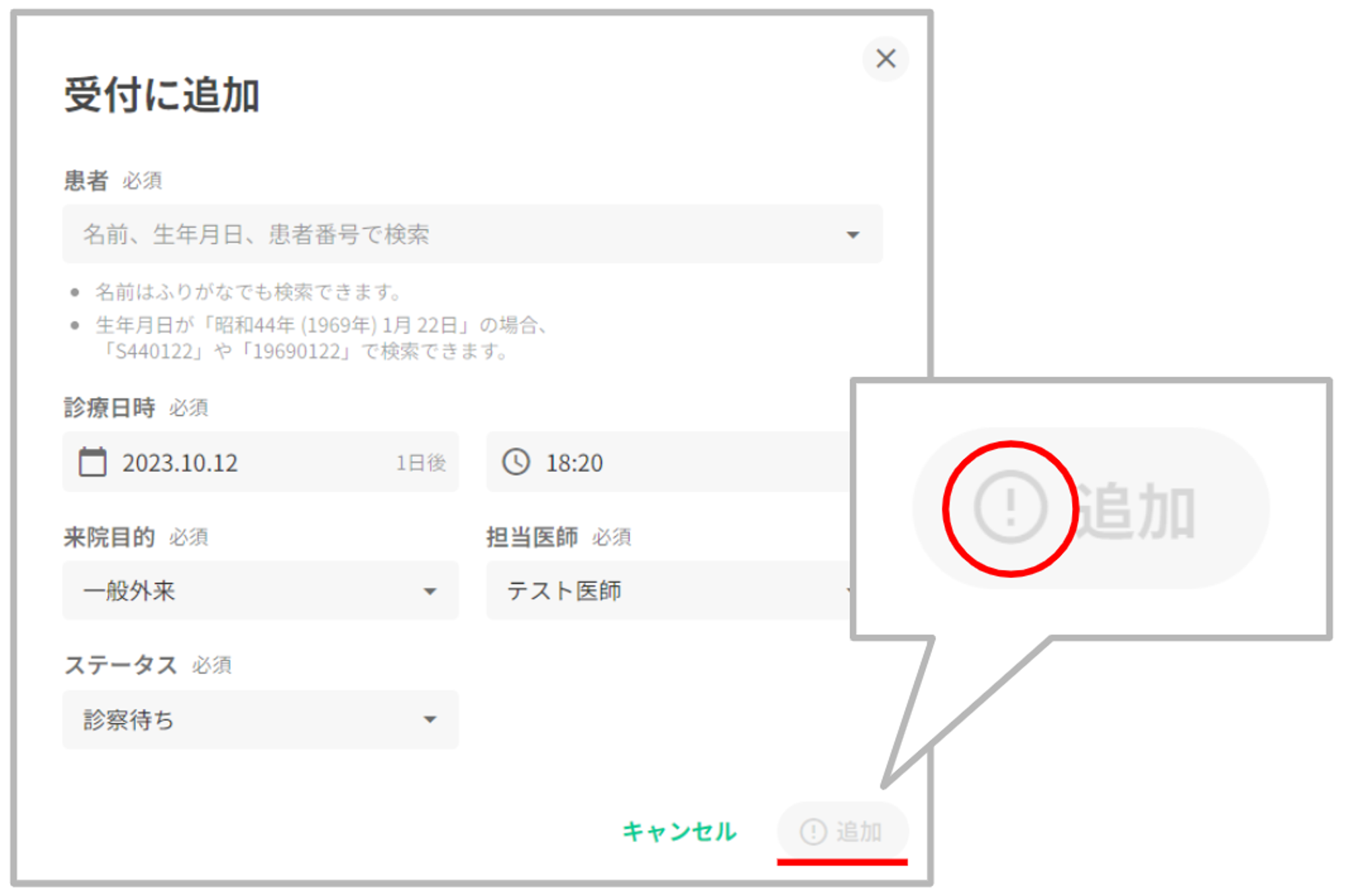The width and height of the screenshot is (1345, 896).
Task: Close the 受付に追加 dialog with X
Action: pyautogui.click(x=885, y=59)
